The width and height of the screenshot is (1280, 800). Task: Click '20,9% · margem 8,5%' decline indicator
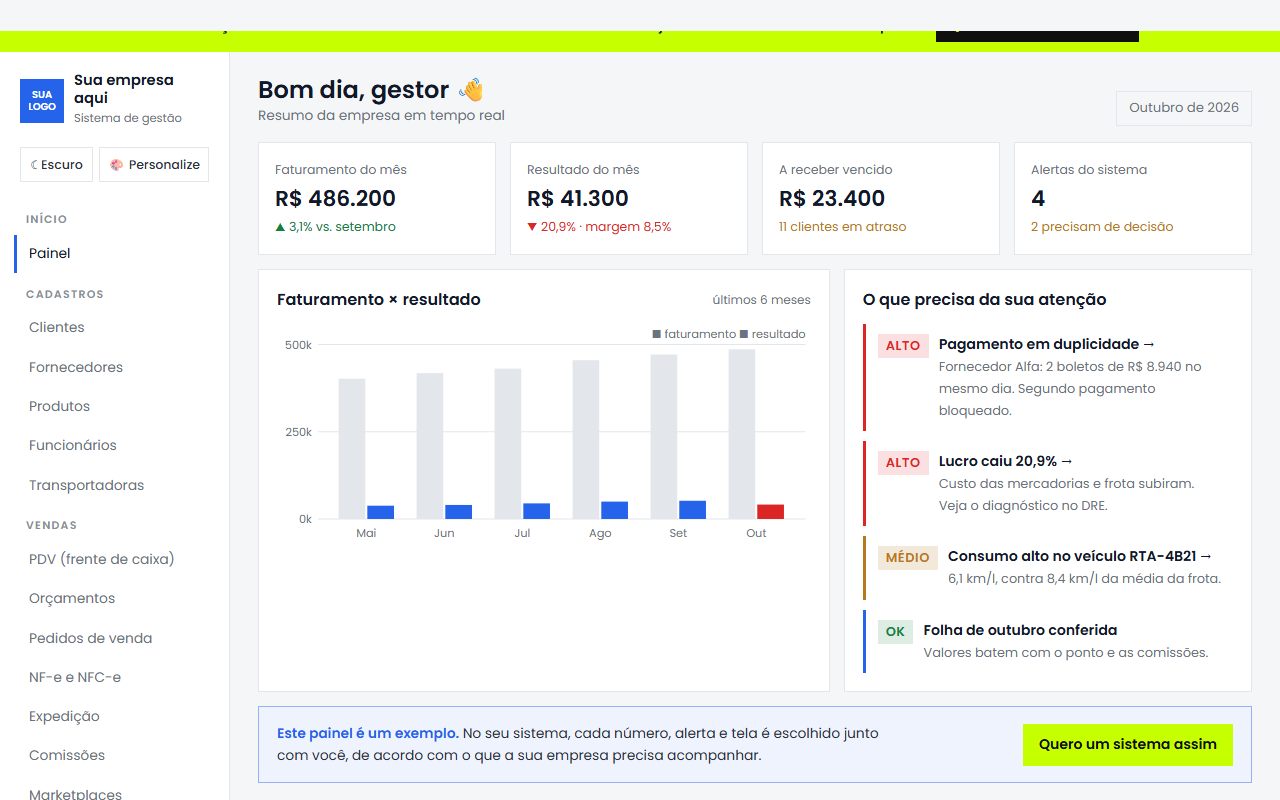pyautogui.click(x=599, y=227)
